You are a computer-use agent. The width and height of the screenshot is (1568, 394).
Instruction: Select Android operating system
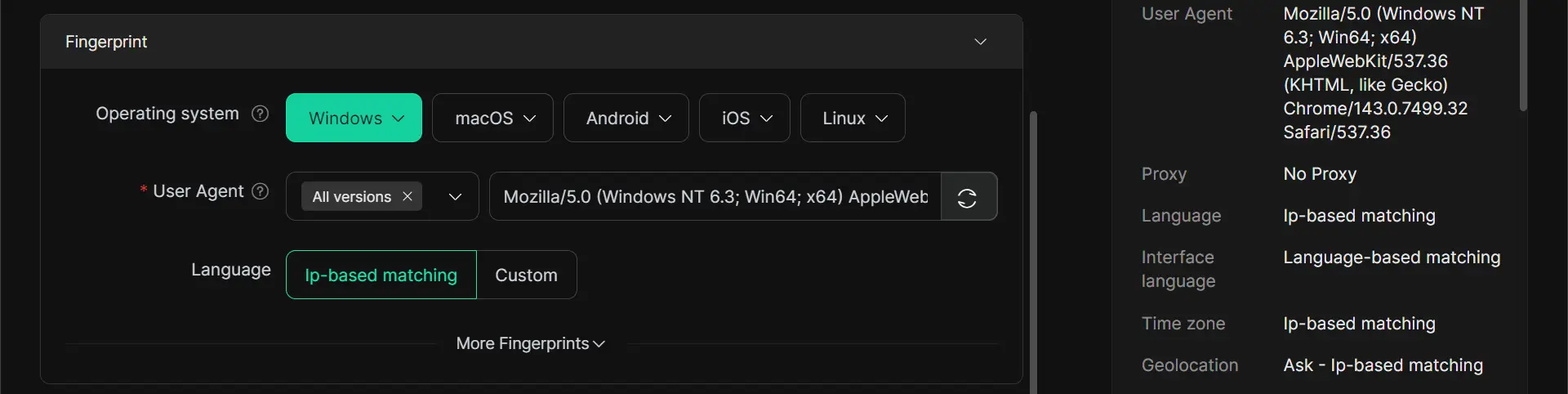pos(617,119)
